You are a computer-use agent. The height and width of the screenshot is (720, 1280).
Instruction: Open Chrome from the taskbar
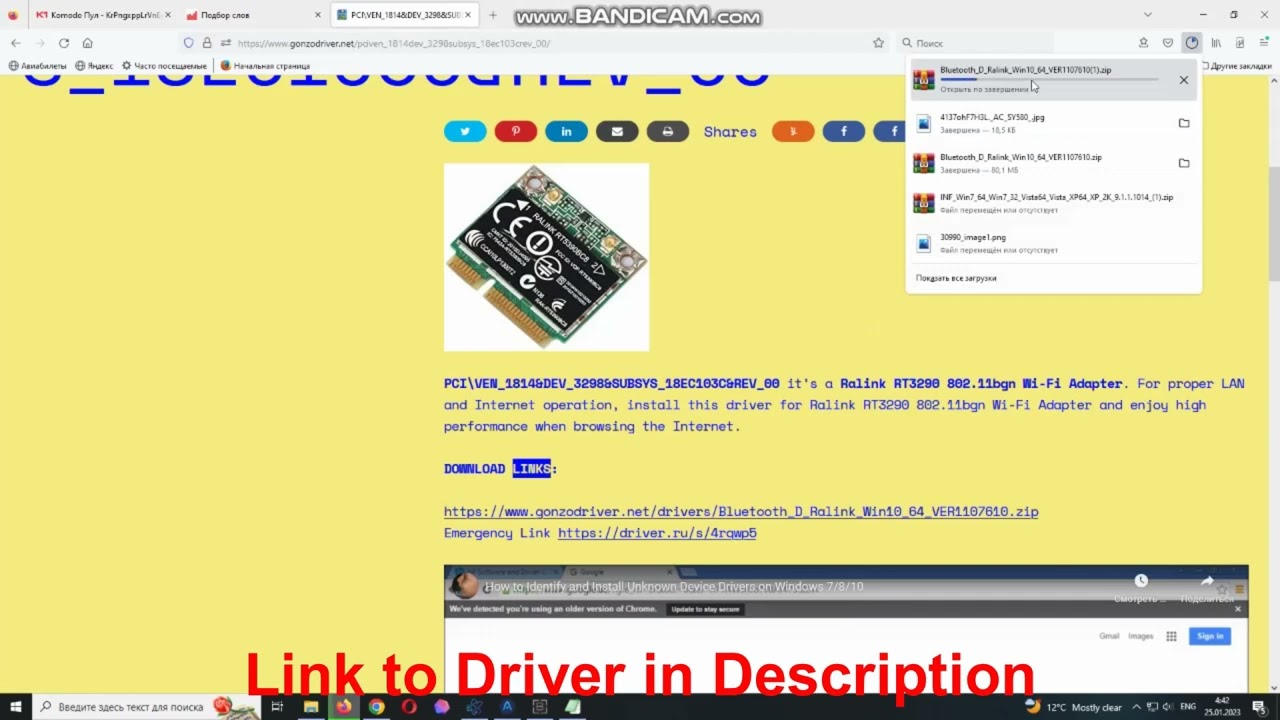click(376, 707)
